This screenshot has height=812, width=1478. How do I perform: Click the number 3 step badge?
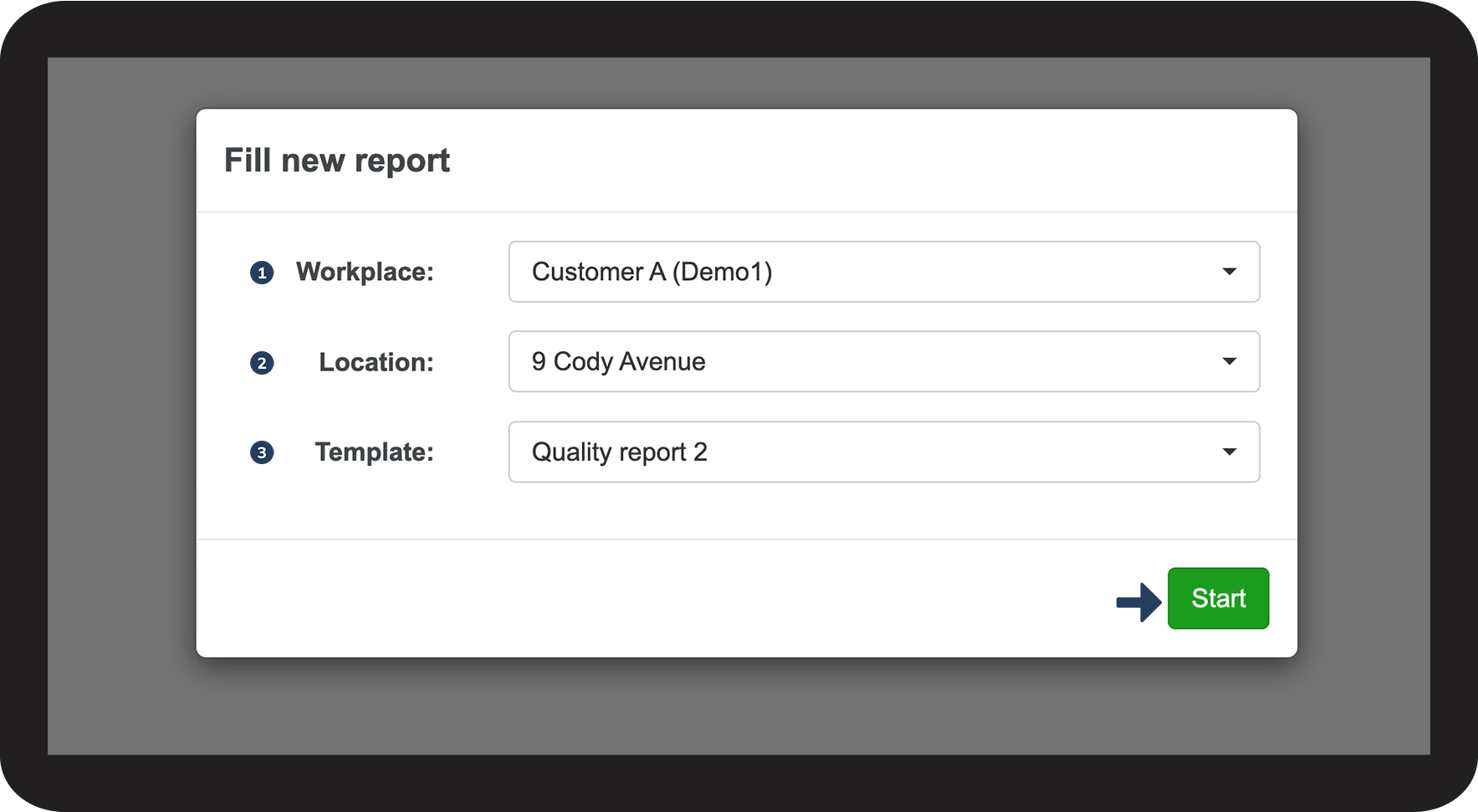pos(262,452)
